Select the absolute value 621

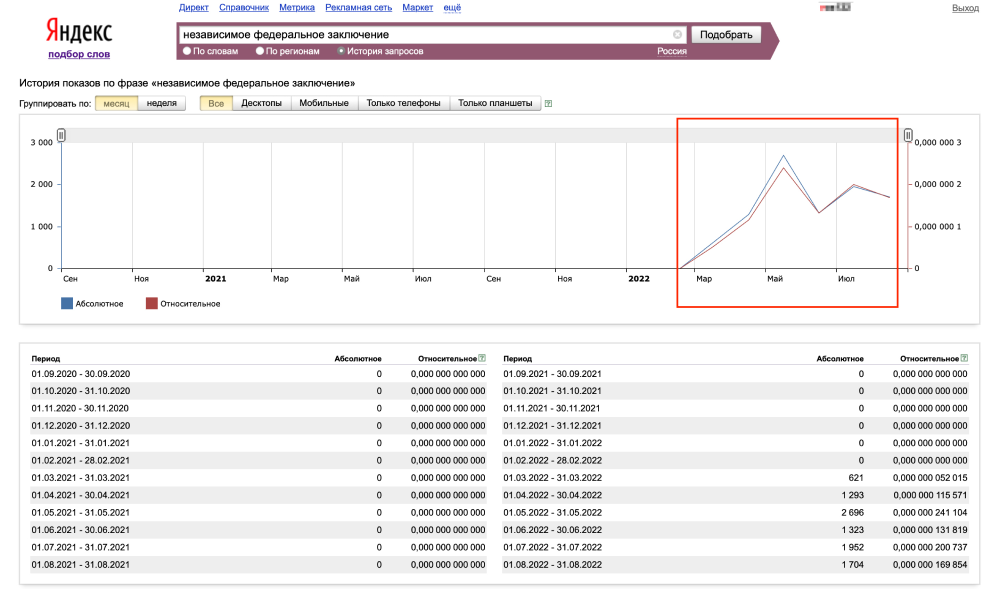point(856,478)
